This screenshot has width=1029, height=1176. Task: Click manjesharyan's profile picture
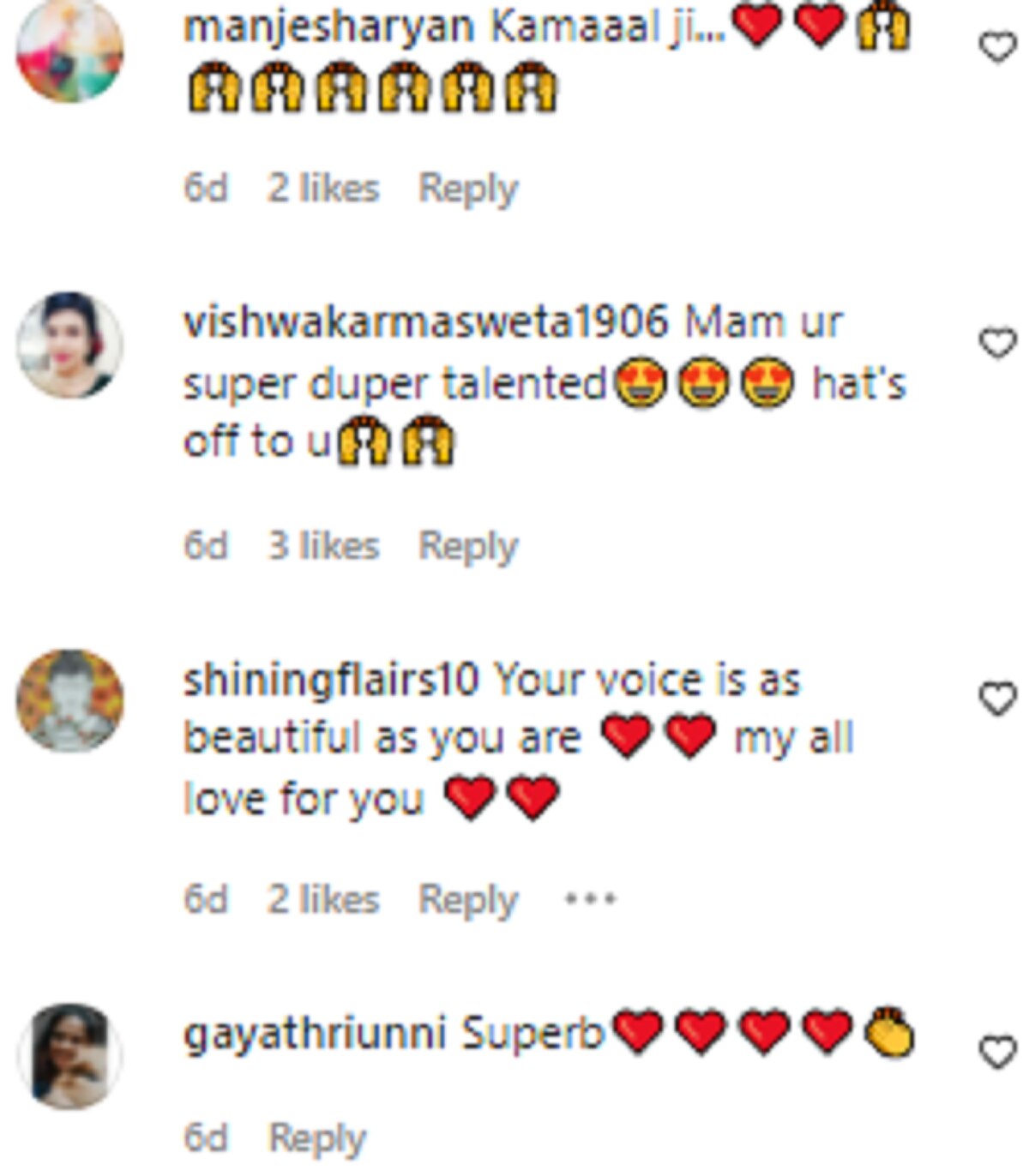coord(70,50)
